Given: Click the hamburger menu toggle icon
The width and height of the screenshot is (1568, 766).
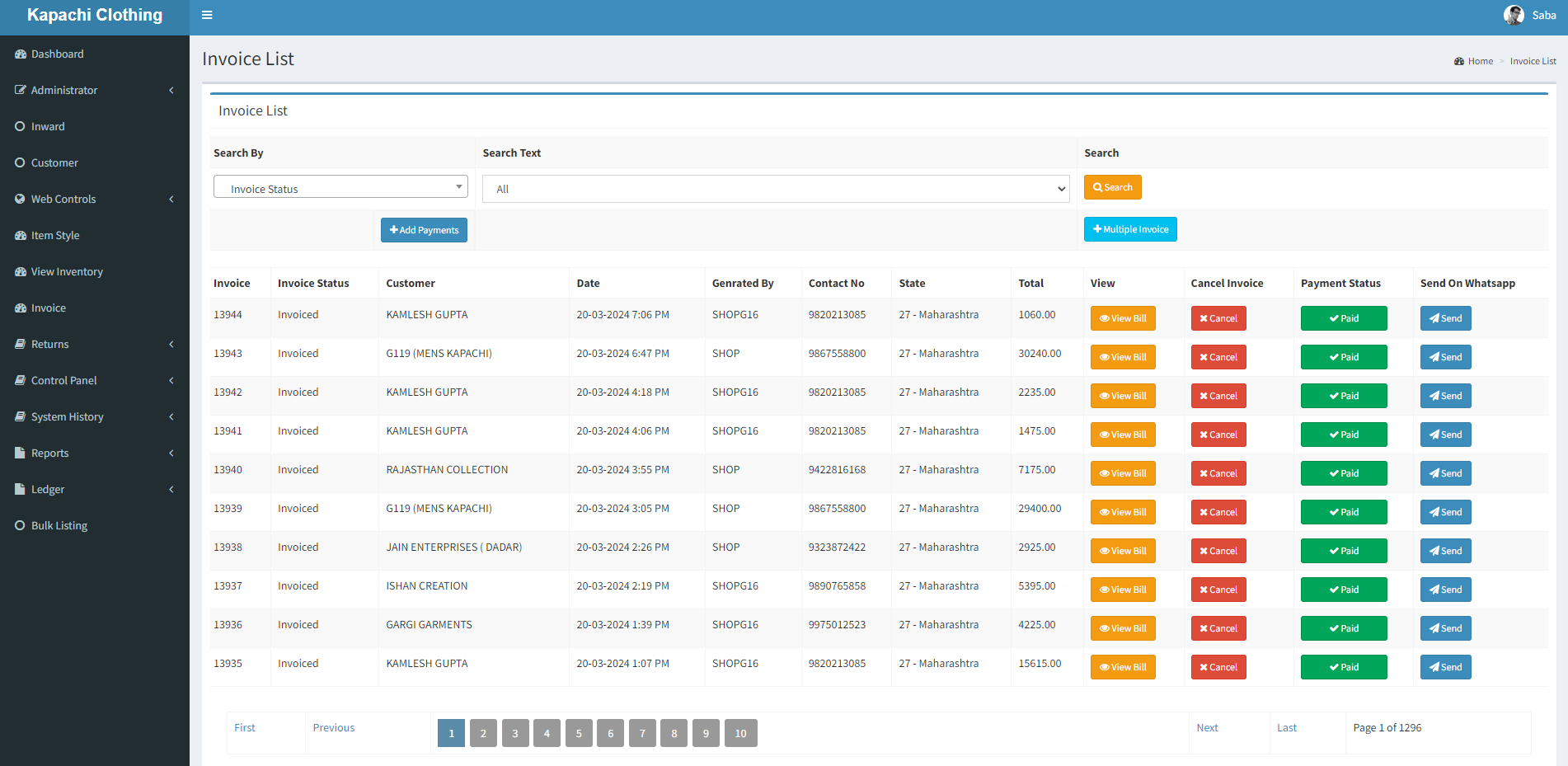Looking at the screenshot, I should click(x=207, y=15).
